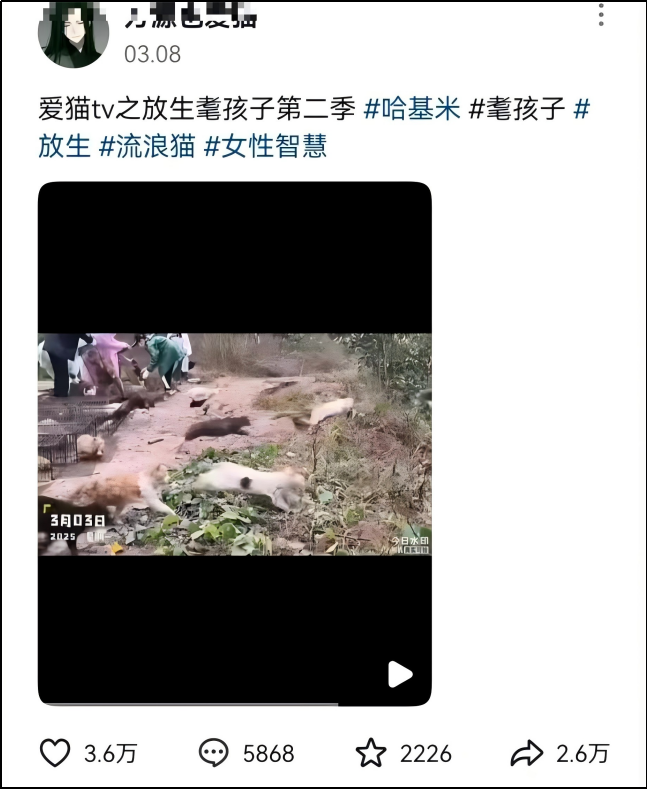Seek using the video progress bar

point(235,704)
